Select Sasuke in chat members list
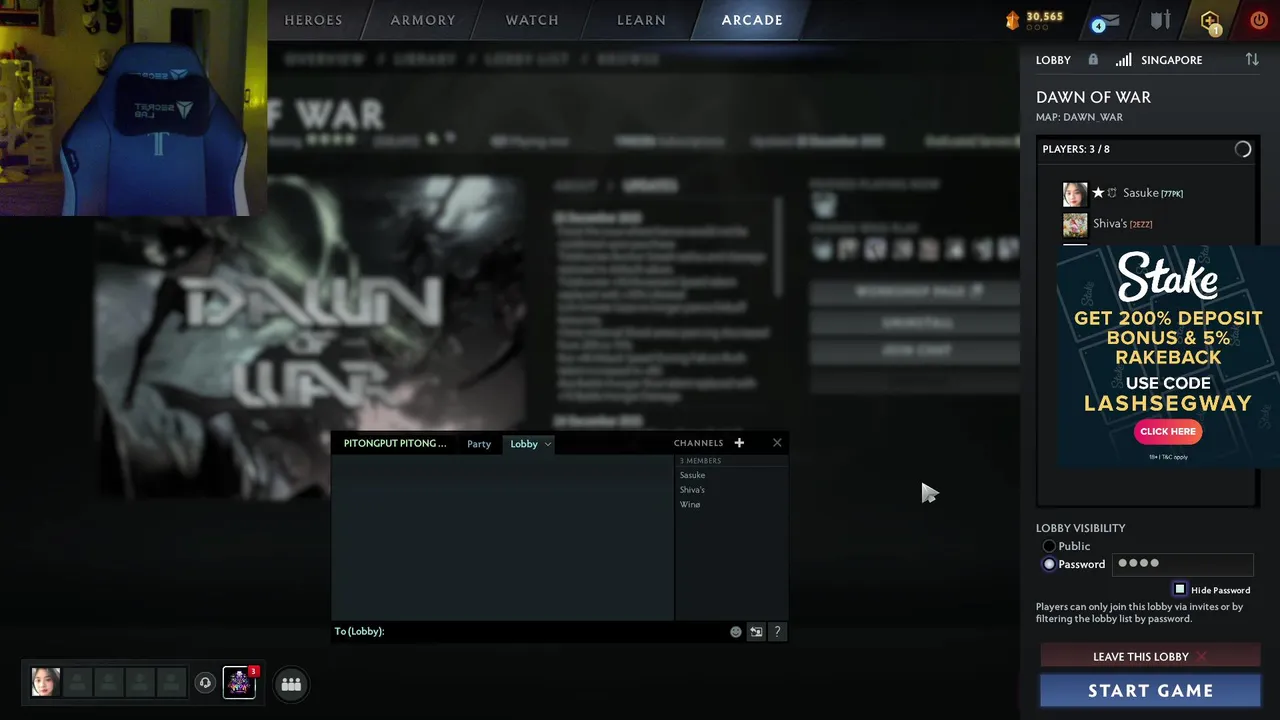This screenshot has width=1280, height=720. tap(692, 475)
